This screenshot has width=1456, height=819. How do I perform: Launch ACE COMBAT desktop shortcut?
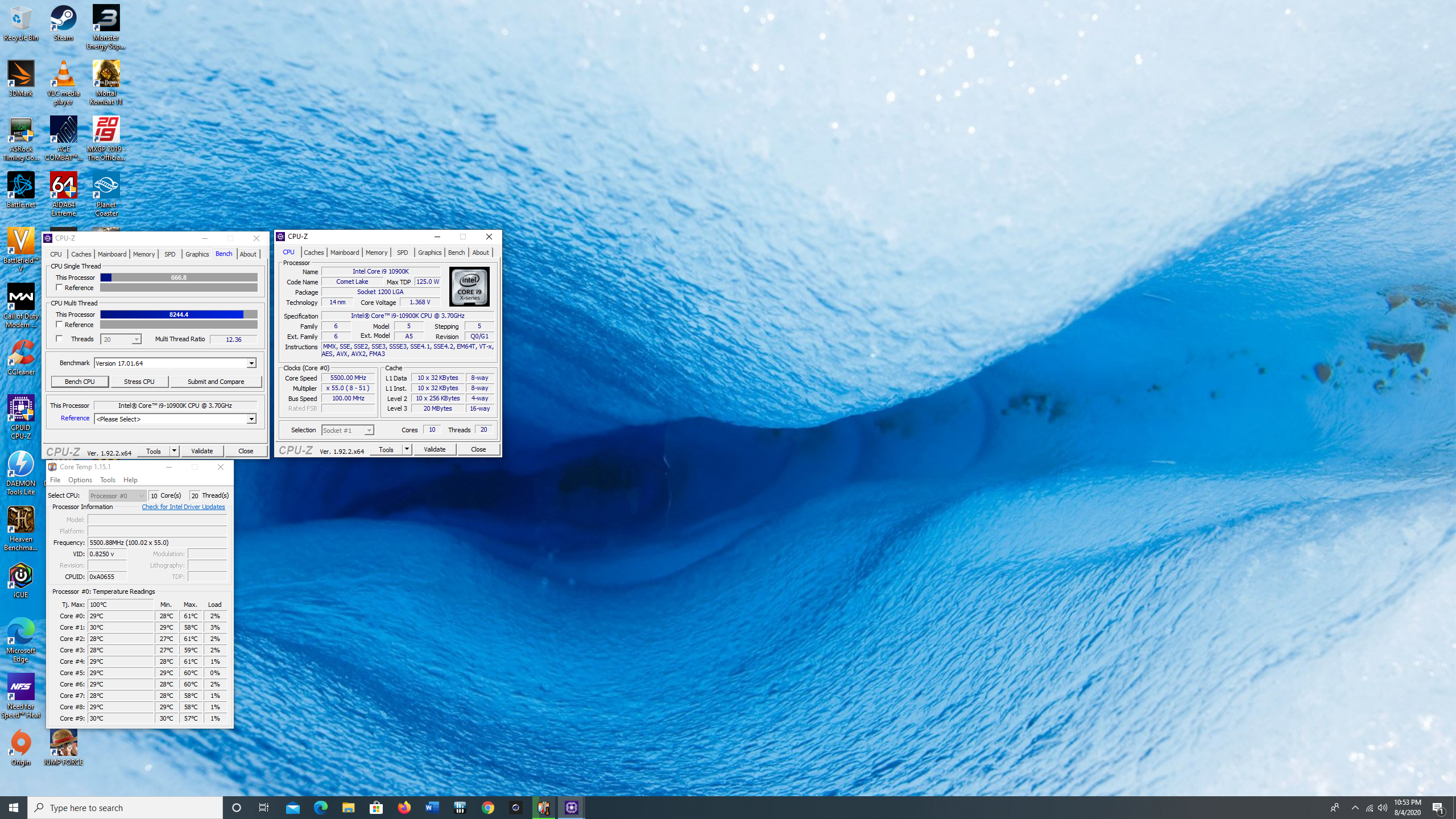tap(63, 139)
